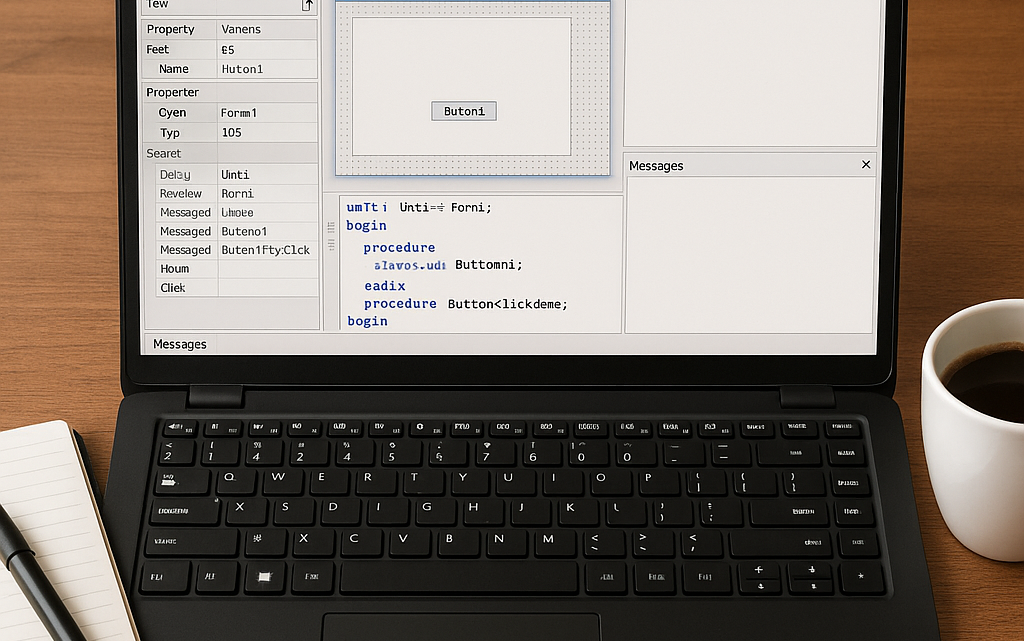Click the Rorni value of Revelew
The image size is (1024, 641).
[237, 194]
